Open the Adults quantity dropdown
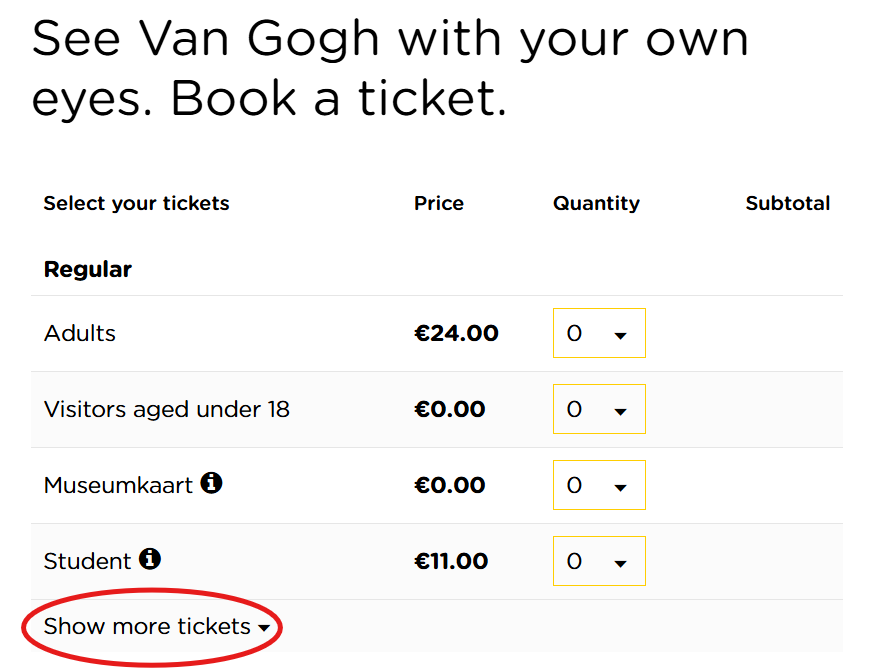This screenshot has height=669, width=870. tap(599, 333)
